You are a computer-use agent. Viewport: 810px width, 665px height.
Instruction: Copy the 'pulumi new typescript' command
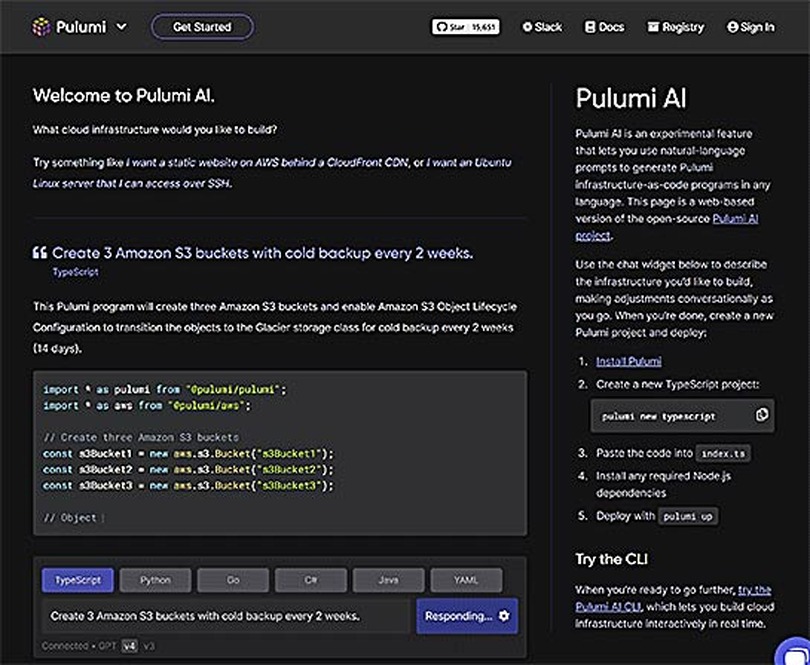(762, 415)
